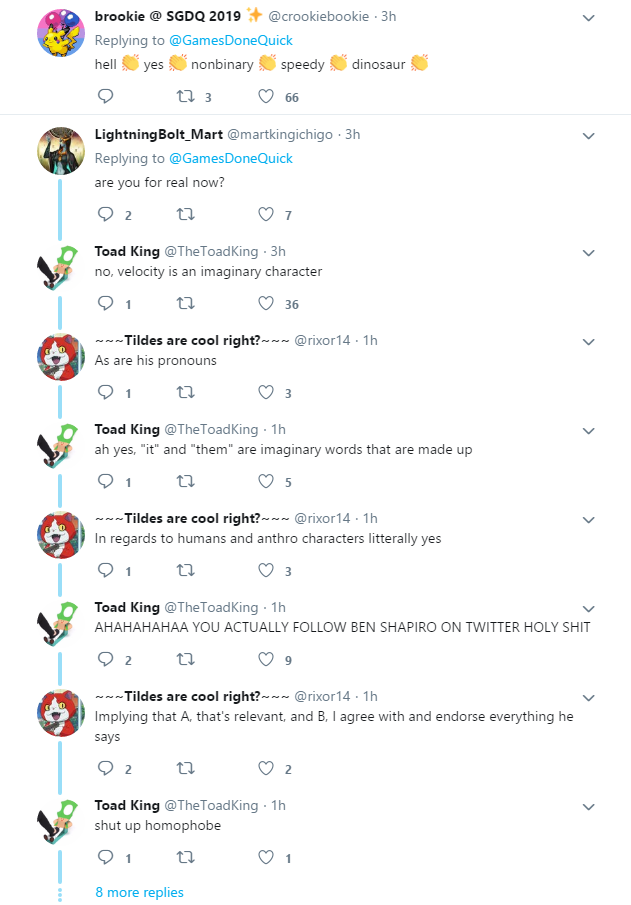Like the Ben Shapiro all-caps tweet

click(x=266, y=659)
